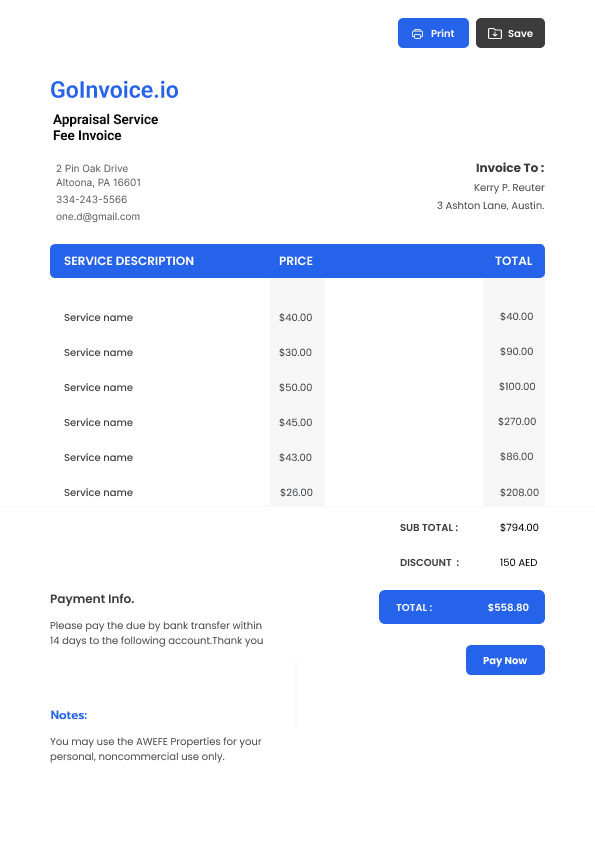Click the Notes: heading
This screenshot has height=842, width=595.
pos(69,715)
